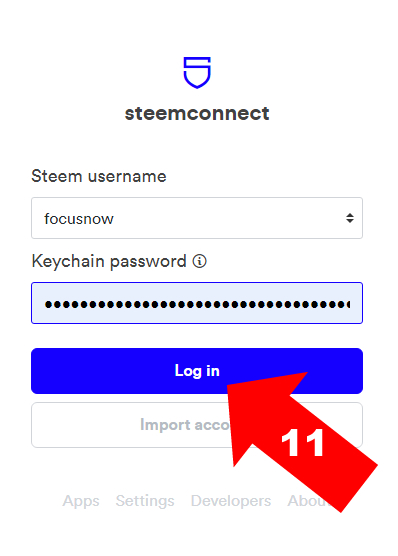Screen dimensions: 398x556
Task: Click the number 11 on the arrow
Action: [302, 443]
